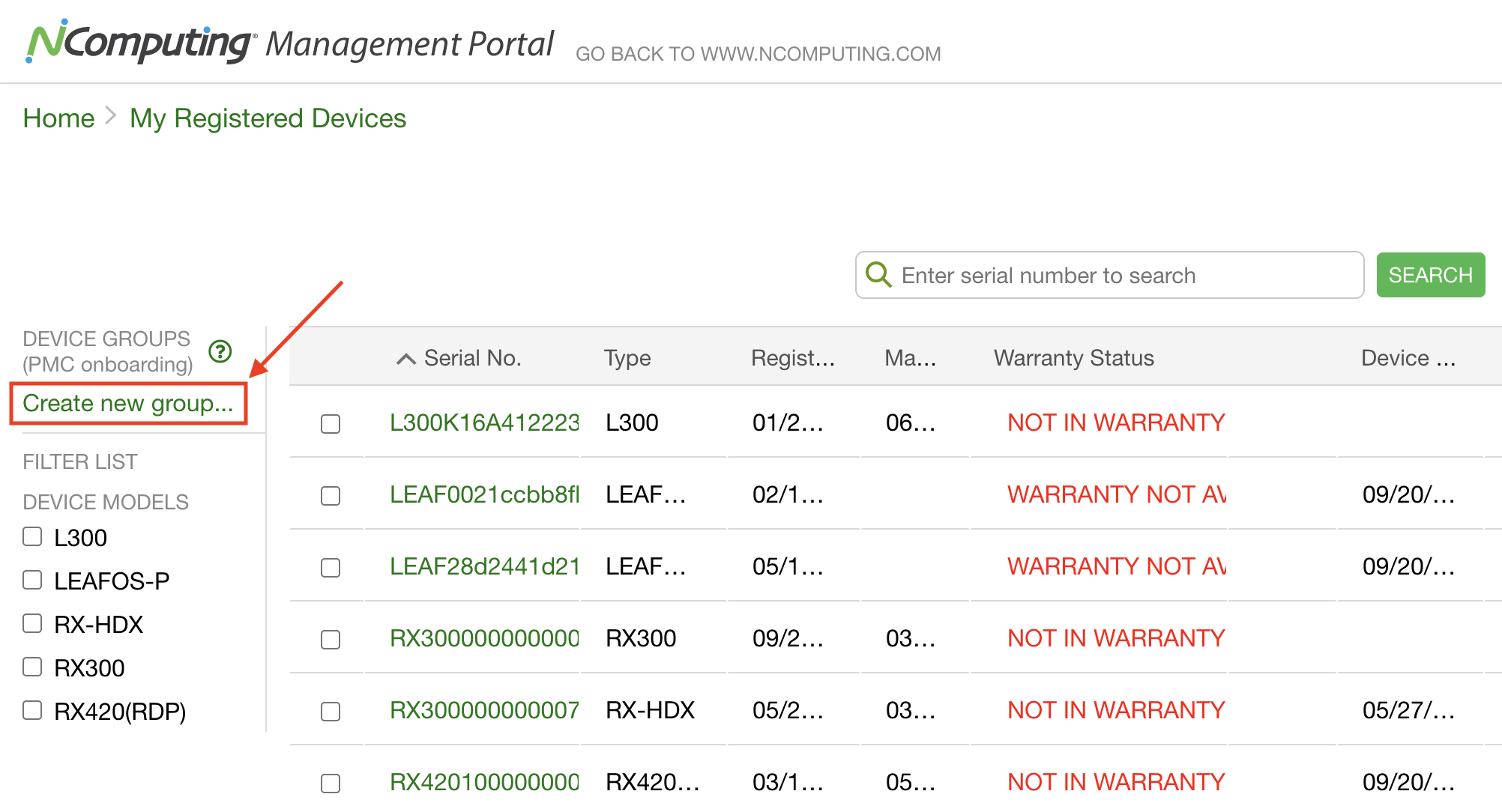Click WARRANTY NOT AV status for LEAF0021ccbb8f
The width and height of the screenshot is (1502, 812).
coord(1116,494)
